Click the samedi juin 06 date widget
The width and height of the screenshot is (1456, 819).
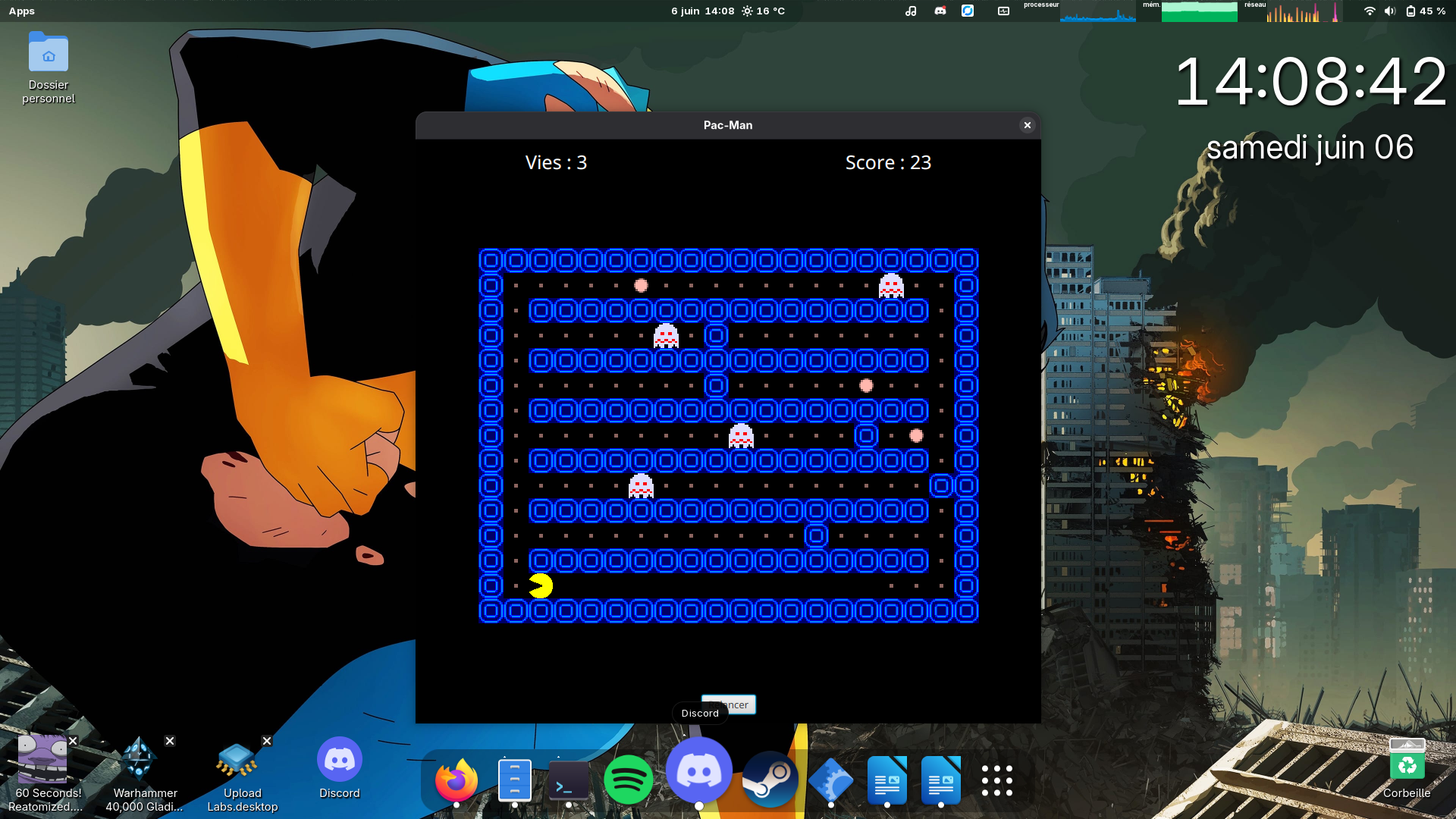pos(1310,147)
